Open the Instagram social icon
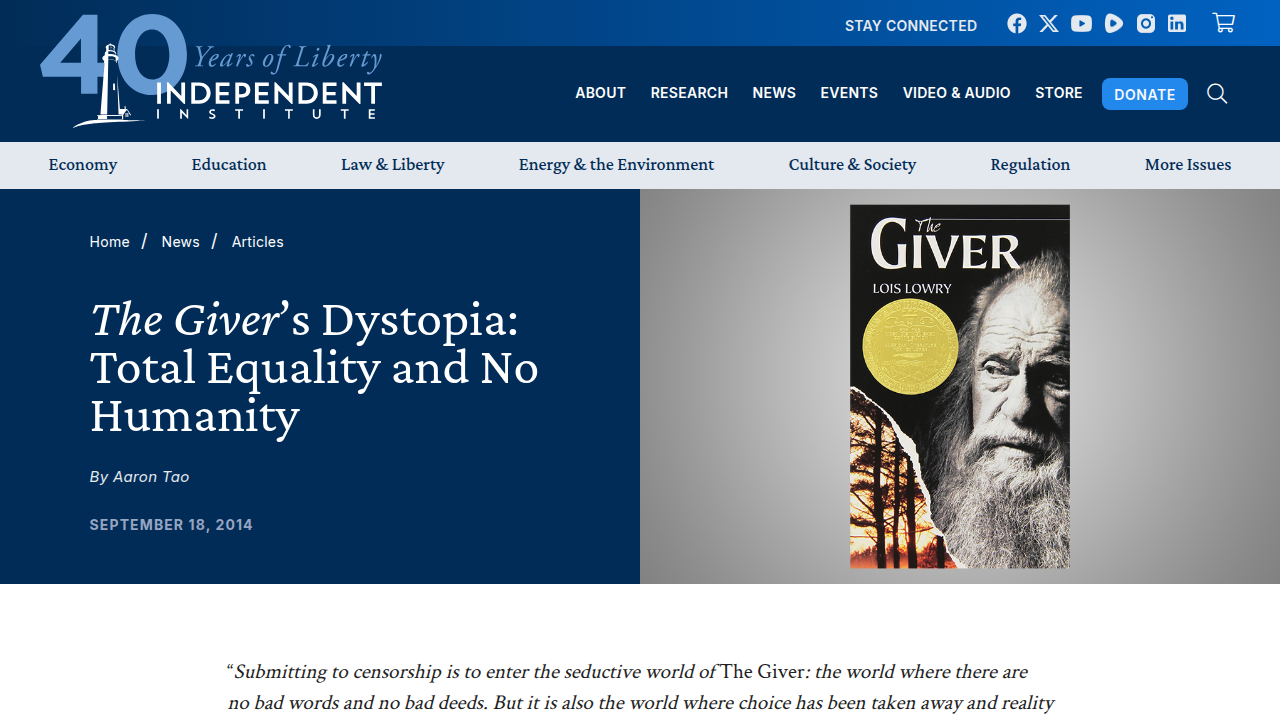The image size is (1280, 720). click(1146, 24)
